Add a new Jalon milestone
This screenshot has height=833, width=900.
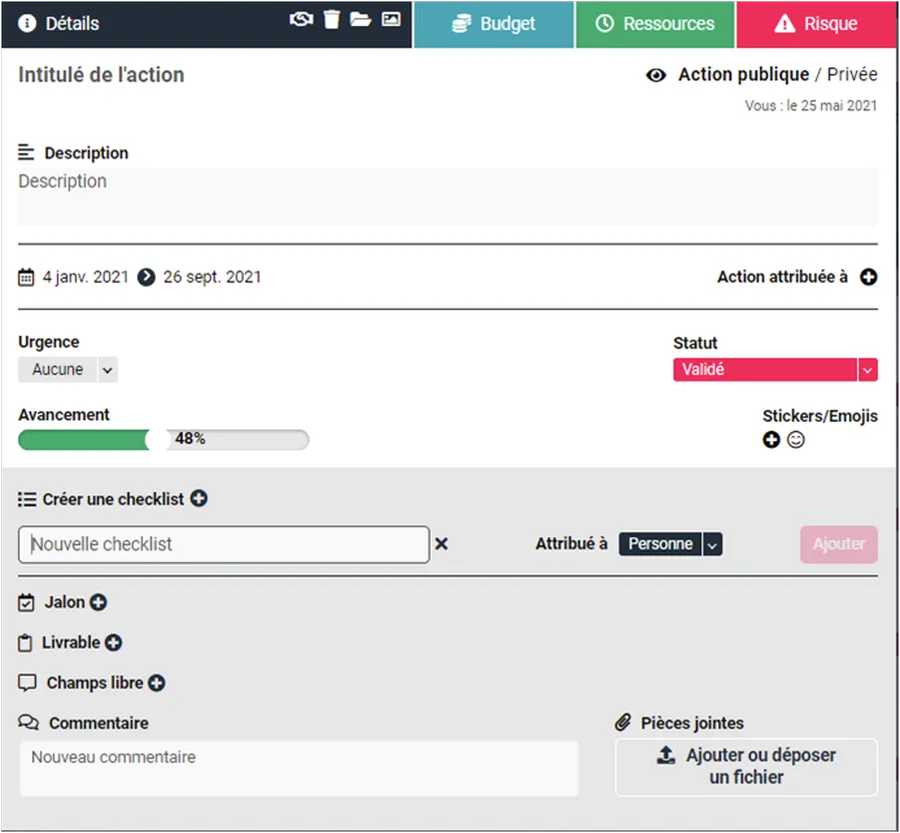click(98, 603)
